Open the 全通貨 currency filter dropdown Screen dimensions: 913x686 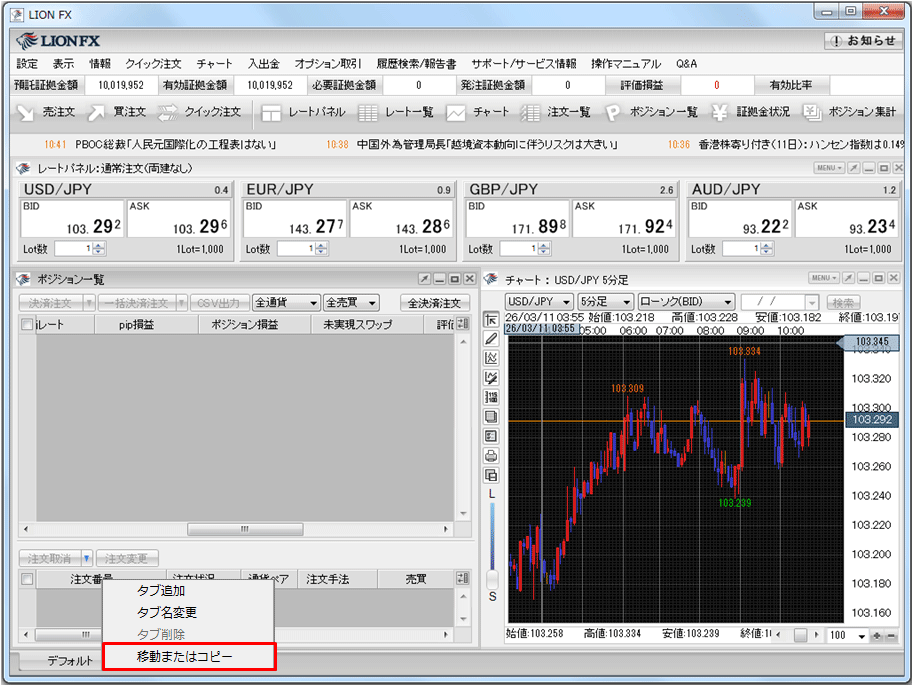point(286,303)
